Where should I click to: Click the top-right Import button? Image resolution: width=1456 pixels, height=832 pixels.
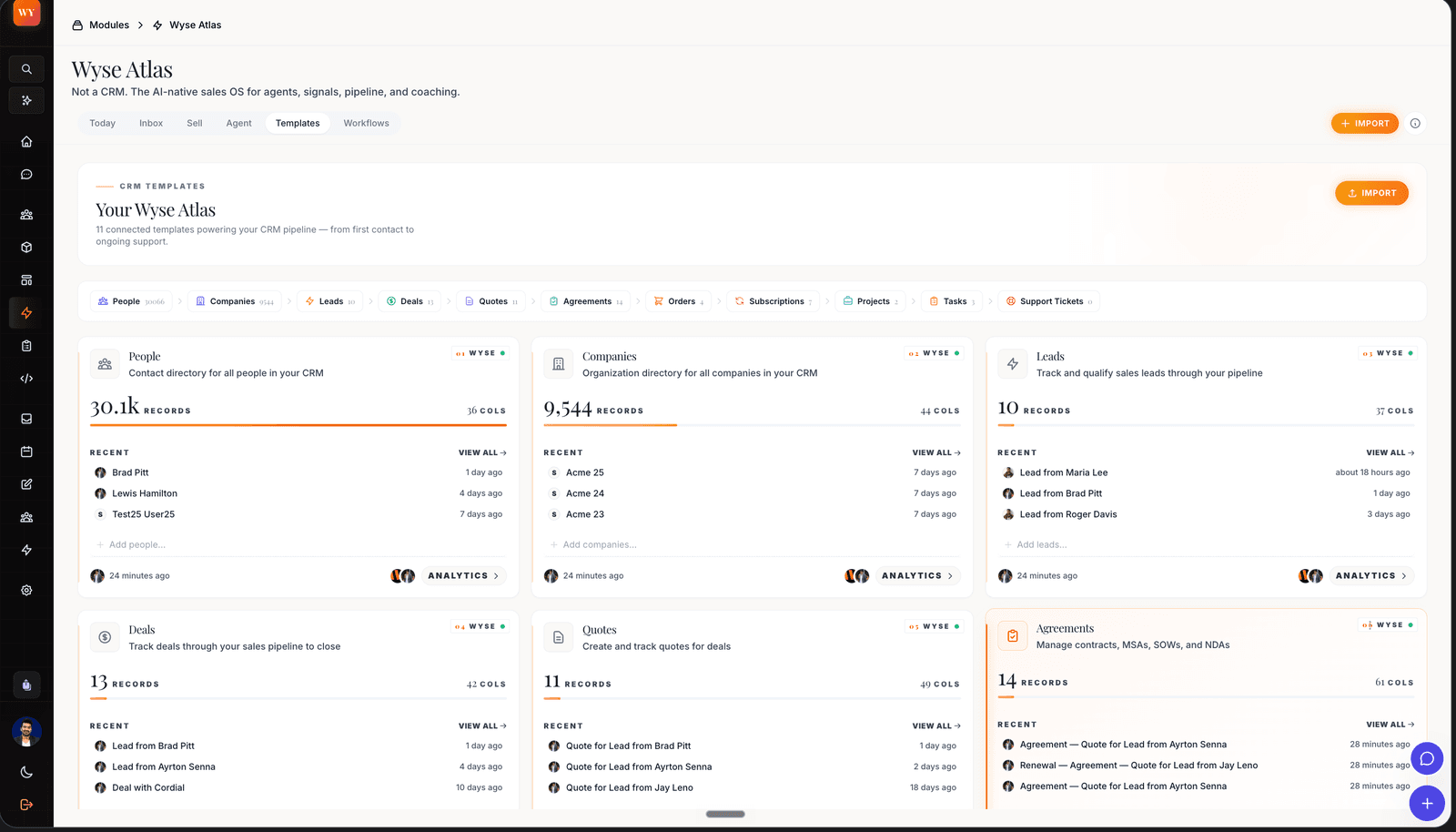click(1364, 124)
